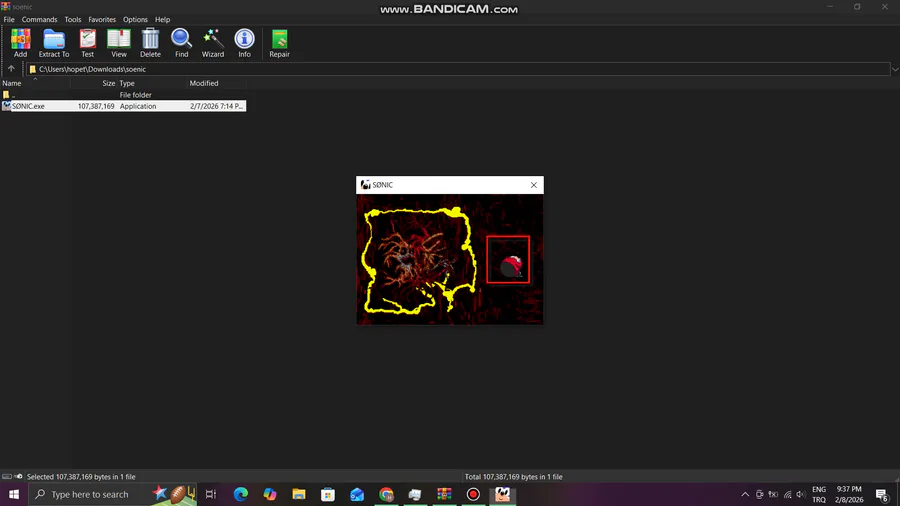Open the Commands menu
900x506 pixels.
tap(40, 20)
